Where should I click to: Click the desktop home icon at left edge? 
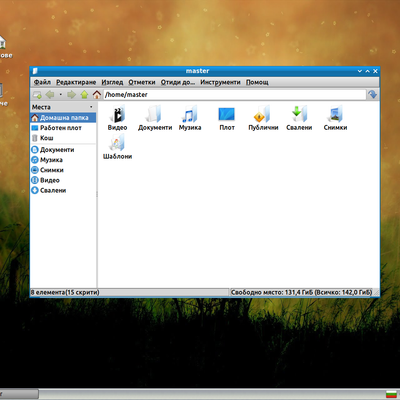click(x=3, y=43)
